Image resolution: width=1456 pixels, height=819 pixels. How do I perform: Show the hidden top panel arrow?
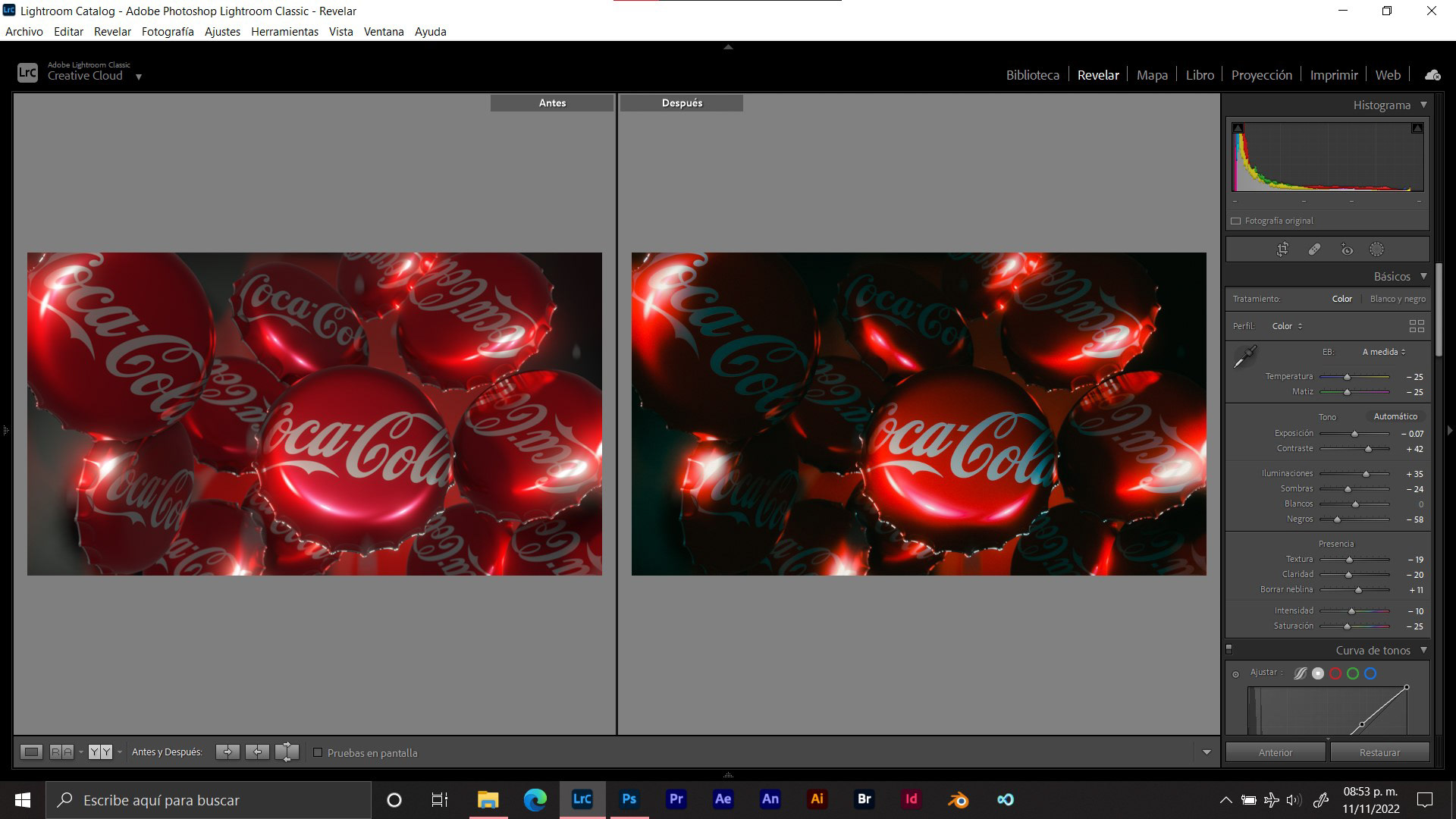point(728,47)
